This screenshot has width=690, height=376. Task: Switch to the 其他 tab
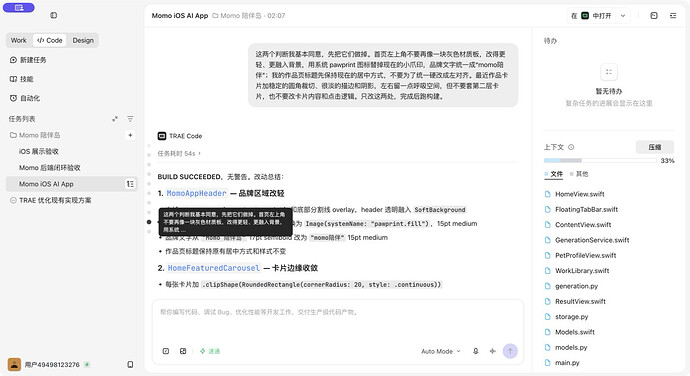(579, 174)
